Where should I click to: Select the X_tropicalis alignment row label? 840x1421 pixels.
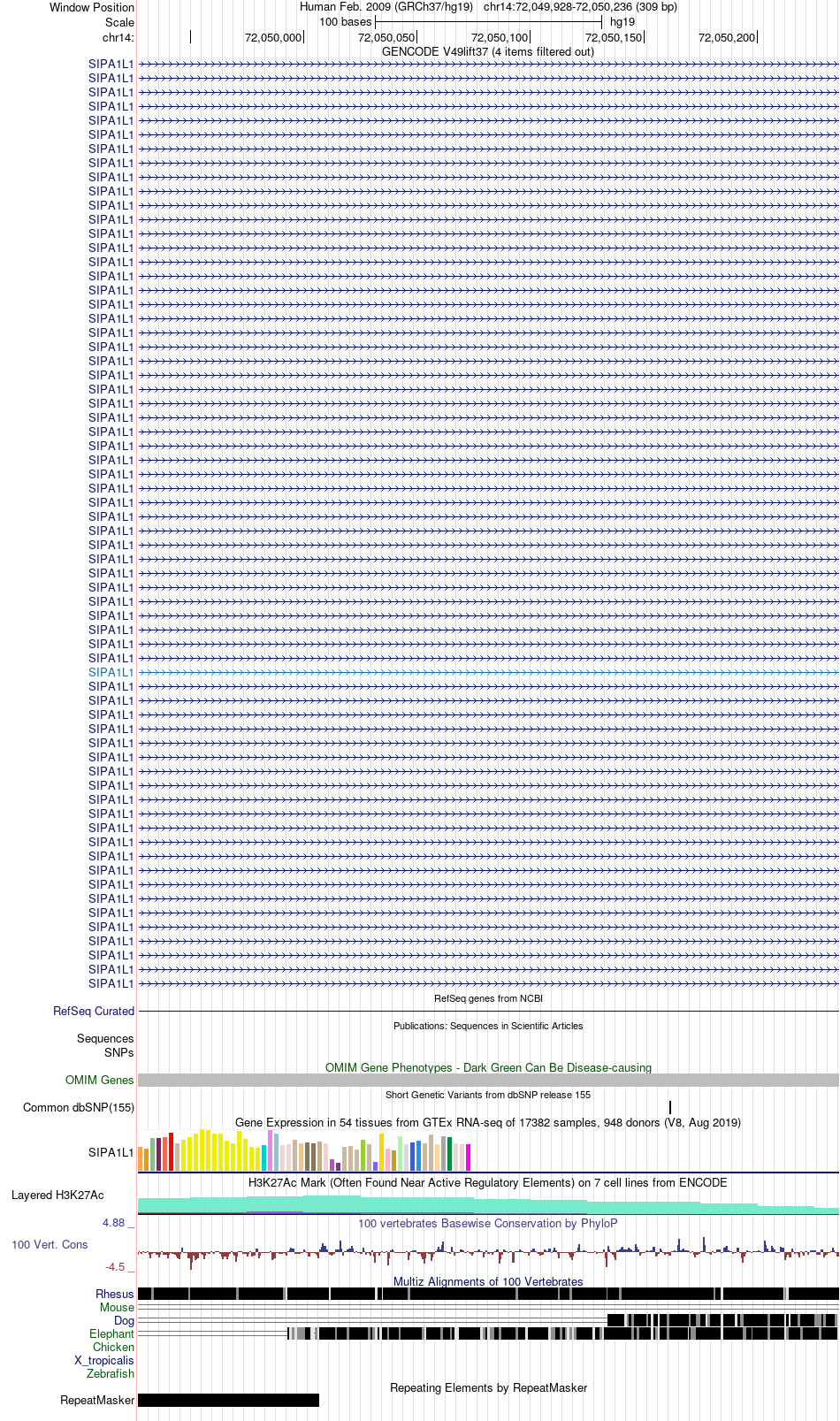point(104,1360)
